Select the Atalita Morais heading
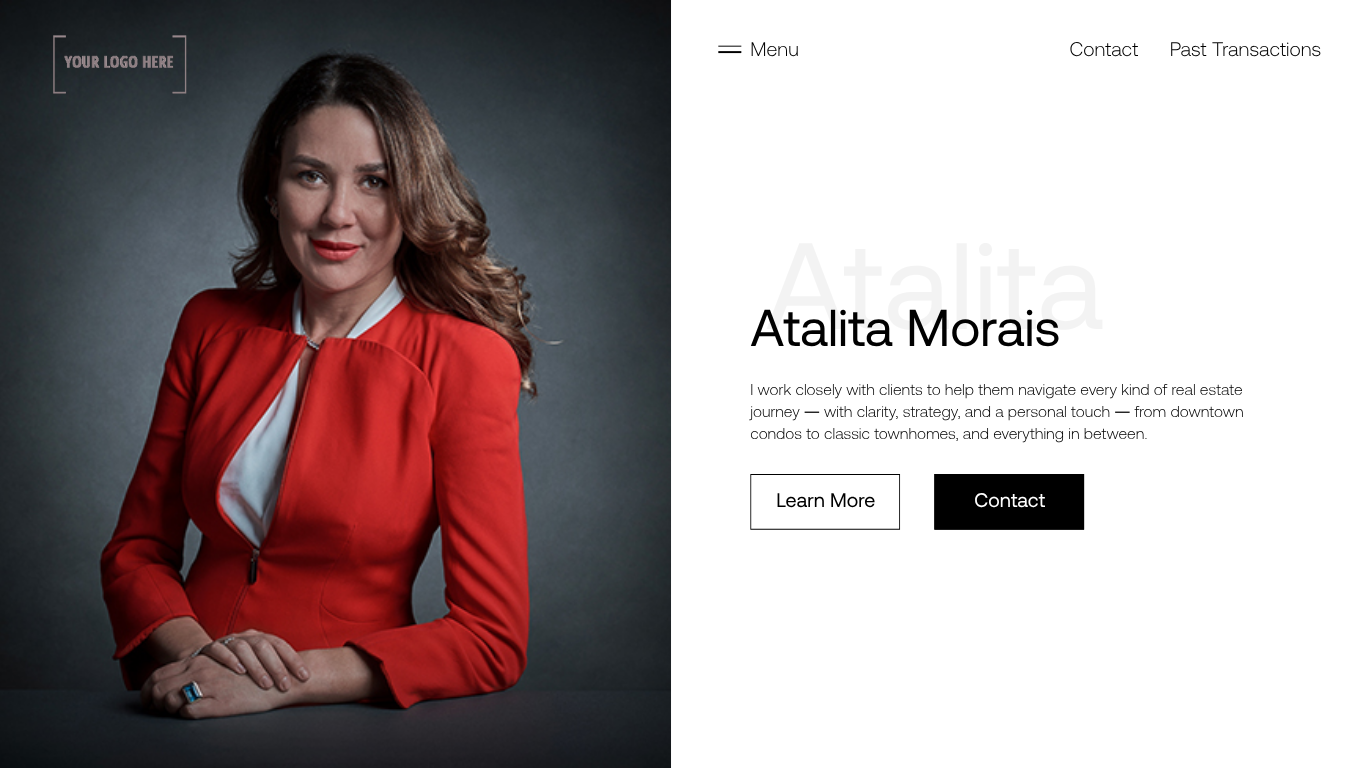 904,328
